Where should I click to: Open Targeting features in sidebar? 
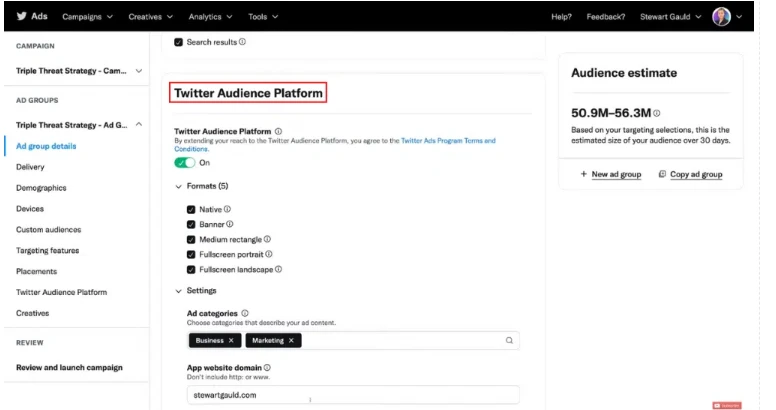(x=48, y=251)
